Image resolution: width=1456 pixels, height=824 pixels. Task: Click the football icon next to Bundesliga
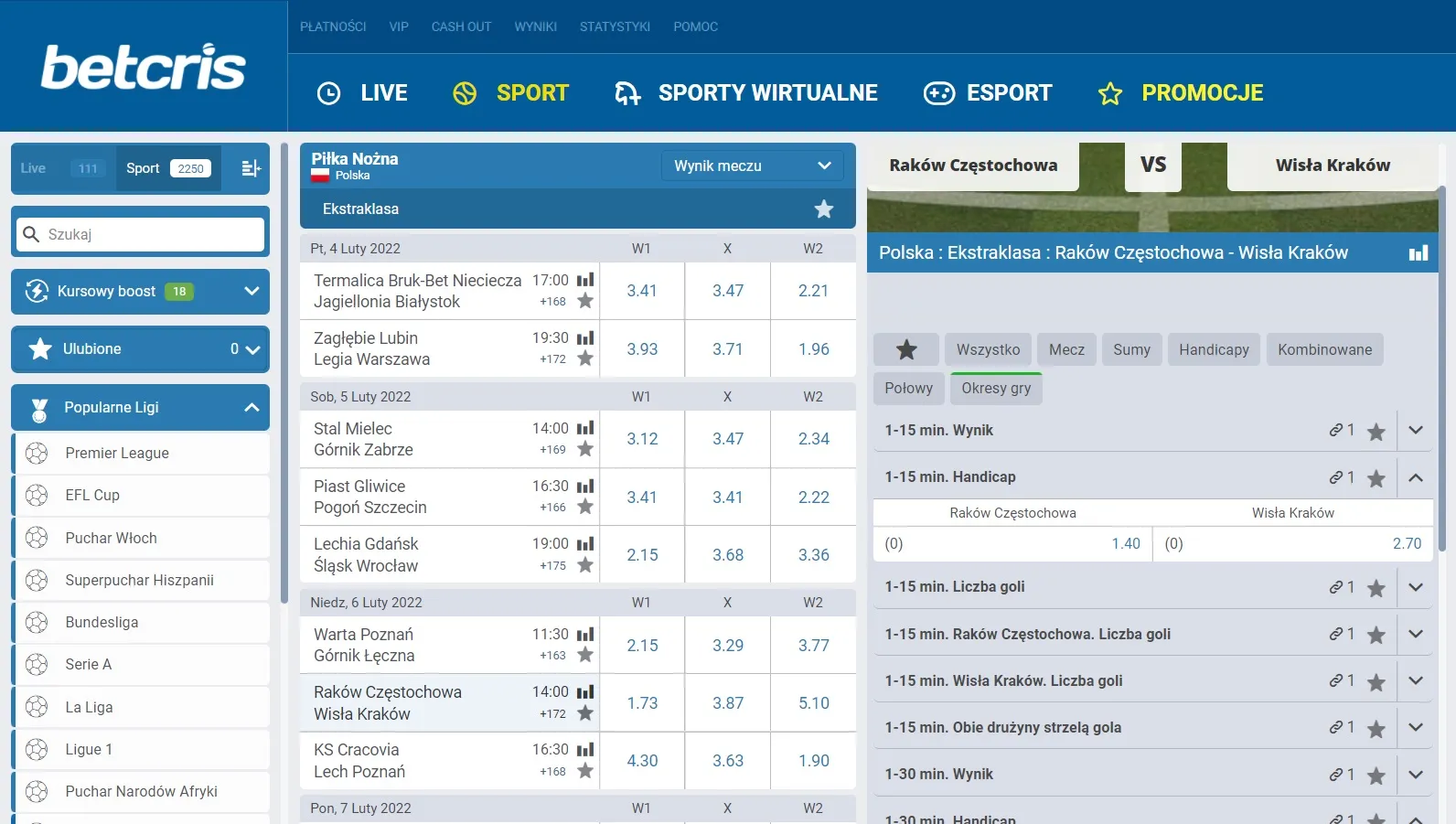click(37, 623)
